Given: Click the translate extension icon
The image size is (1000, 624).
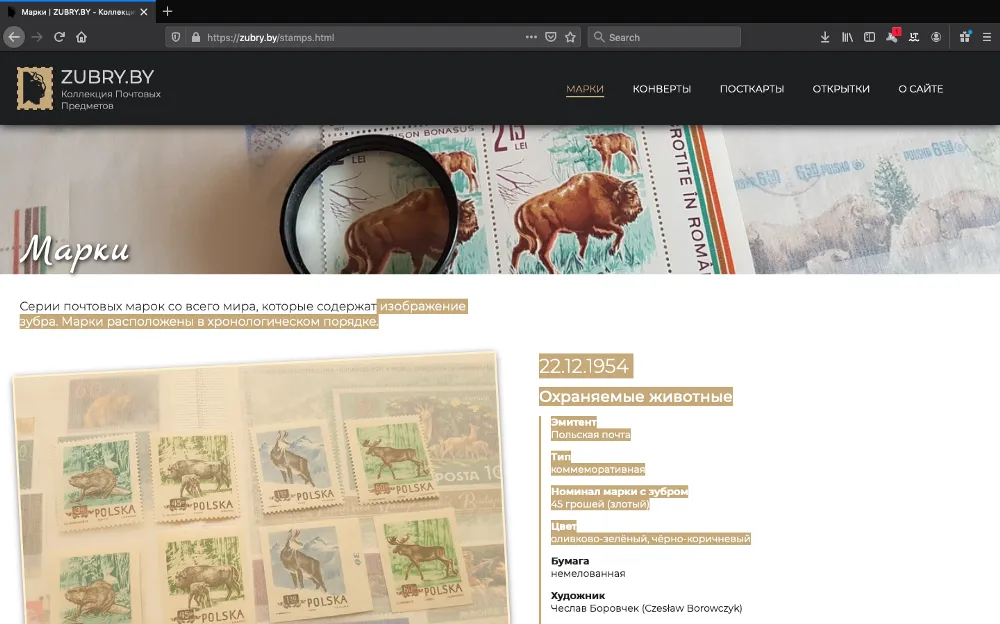Looking at the screenshot, I should [x=914, y=37].
